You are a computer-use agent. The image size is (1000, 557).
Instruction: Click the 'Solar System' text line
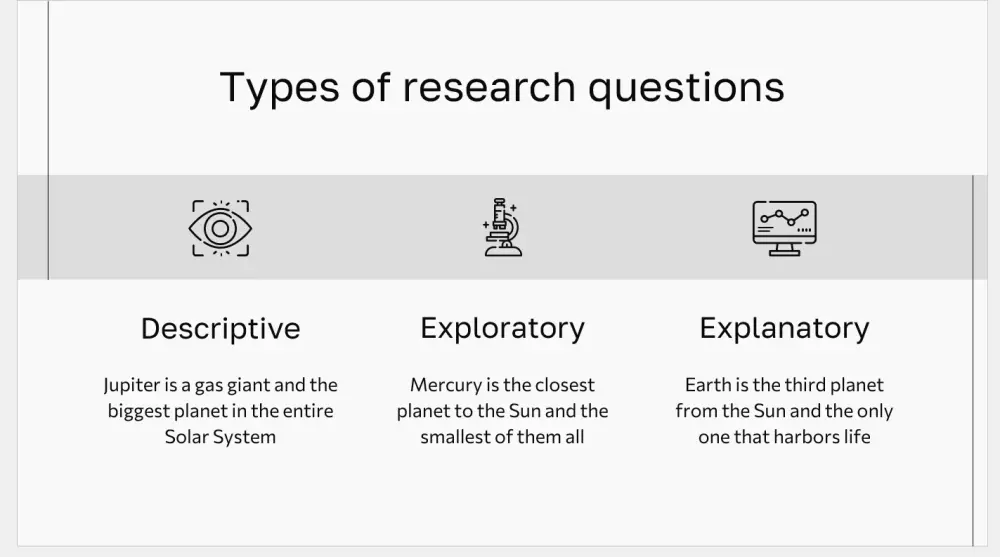220,437
